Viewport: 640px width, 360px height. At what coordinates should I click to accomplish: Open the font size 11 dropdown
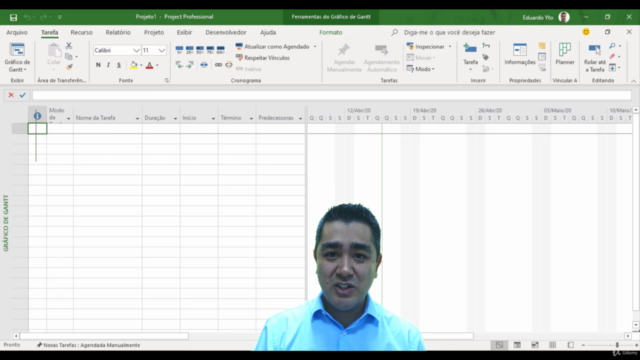point(162,50)
